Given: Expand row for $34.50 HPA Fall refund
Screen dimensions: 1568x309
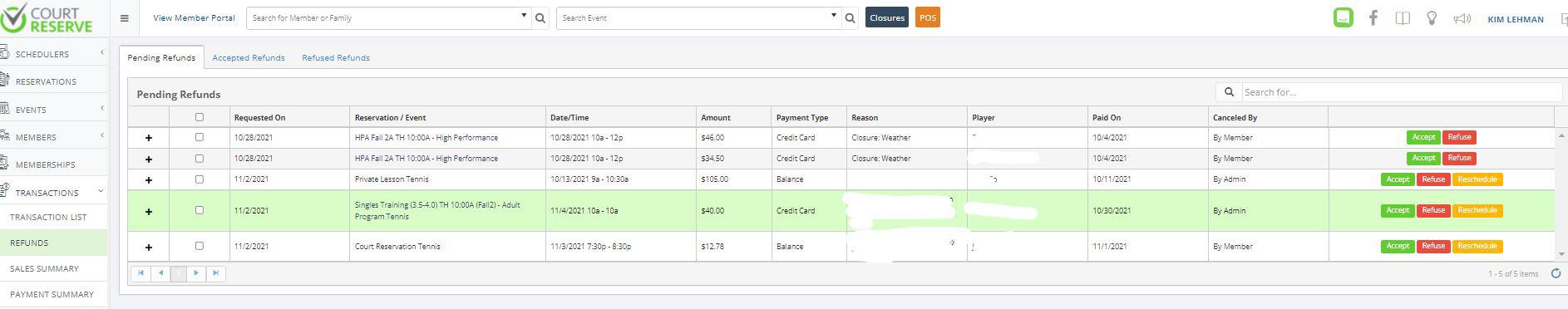Looking at the screenshot, I should coord(149,159).
